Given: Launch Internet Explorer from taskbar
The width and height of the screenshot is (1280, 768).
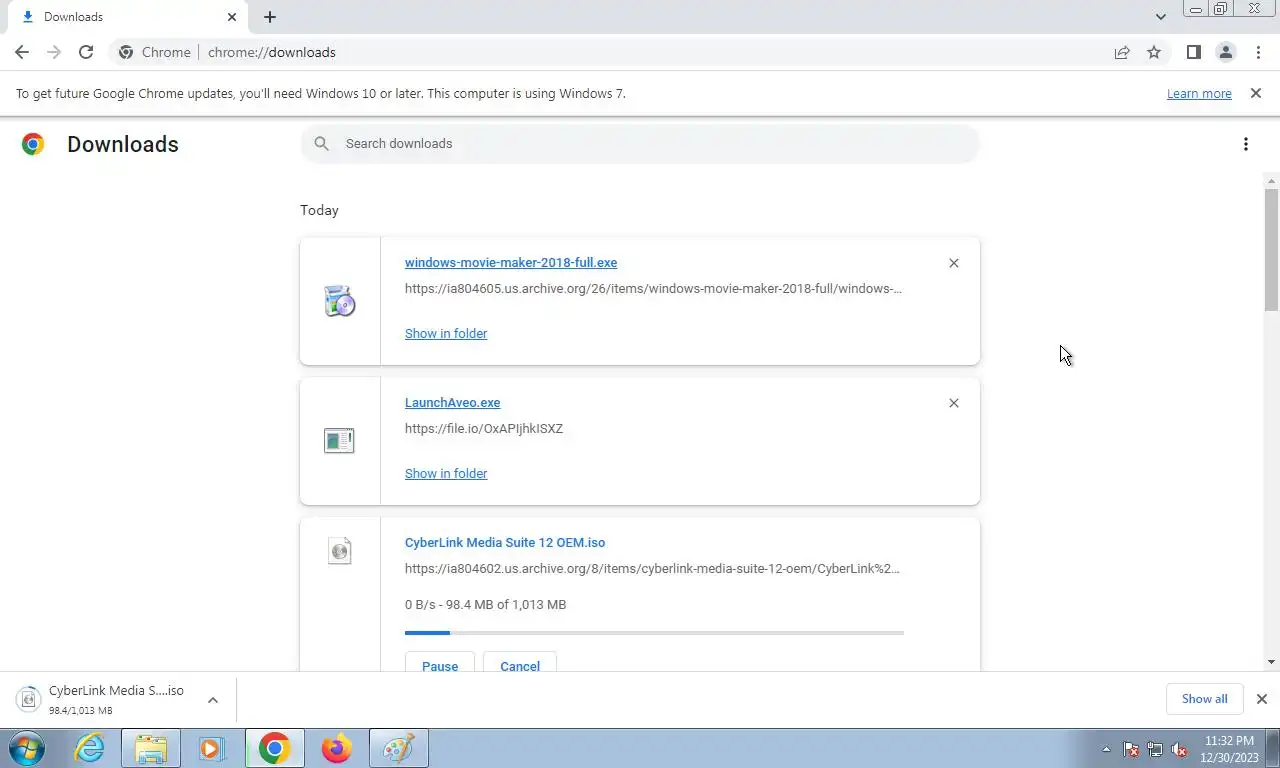Looking at the screenshot, I should click(x=90, y=748).
